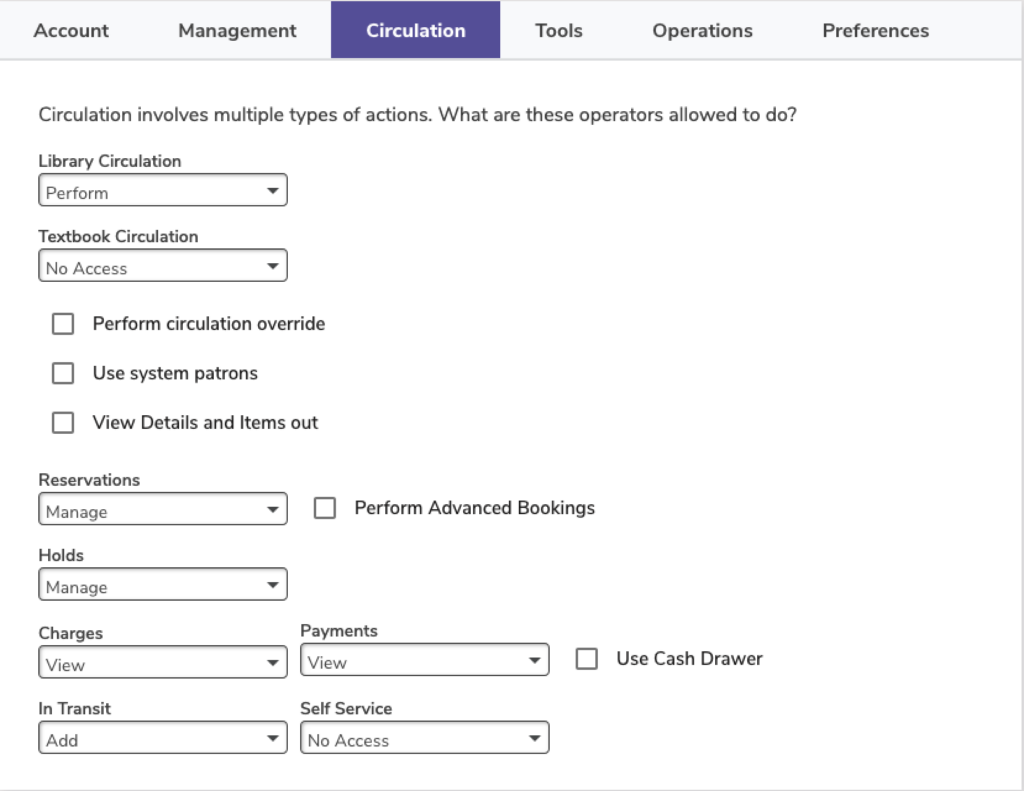Open the Reservations dropdown
The width and height of the screenshot is (1024, 791).
[x=163, y=510]
